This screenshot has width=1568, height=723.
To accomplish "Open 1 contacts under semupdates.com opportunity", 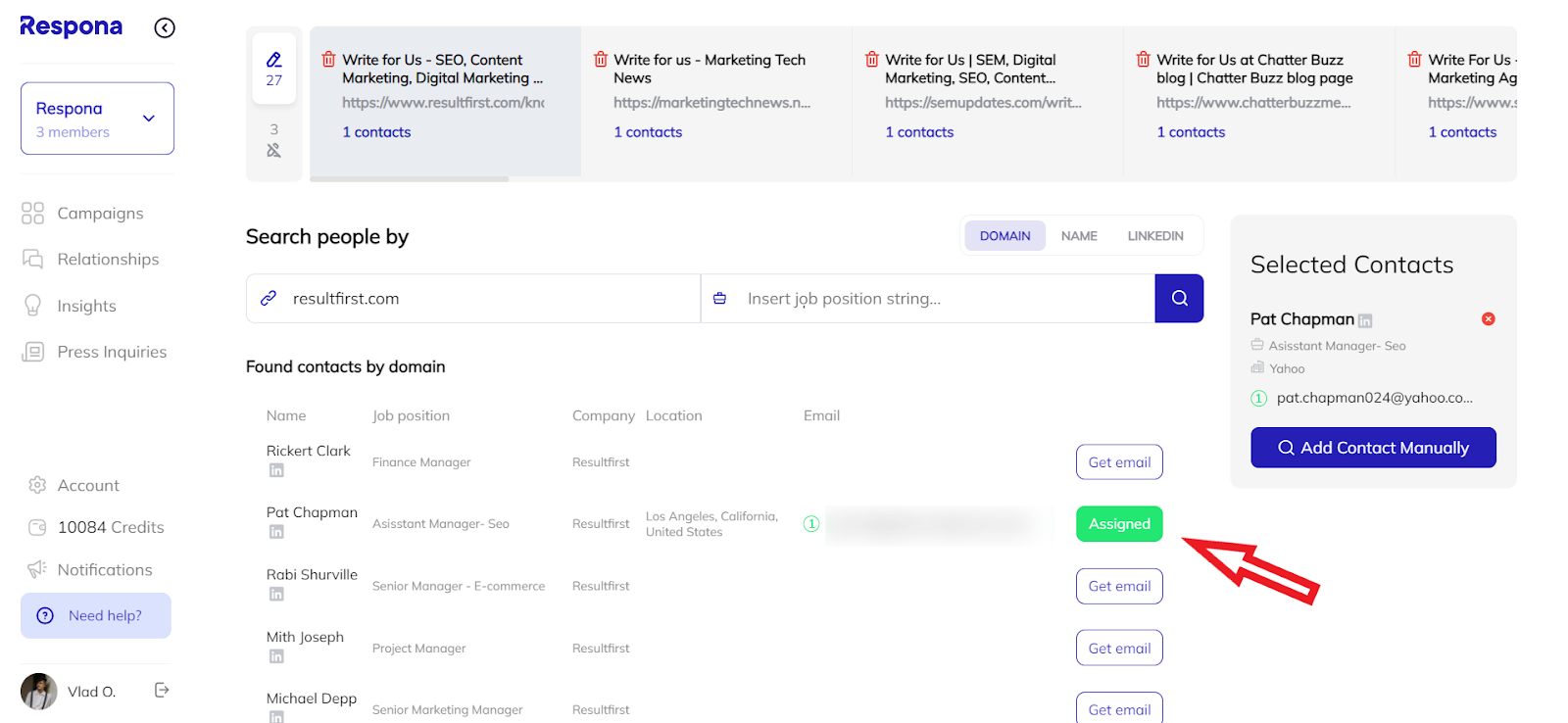I will (919, 132).
